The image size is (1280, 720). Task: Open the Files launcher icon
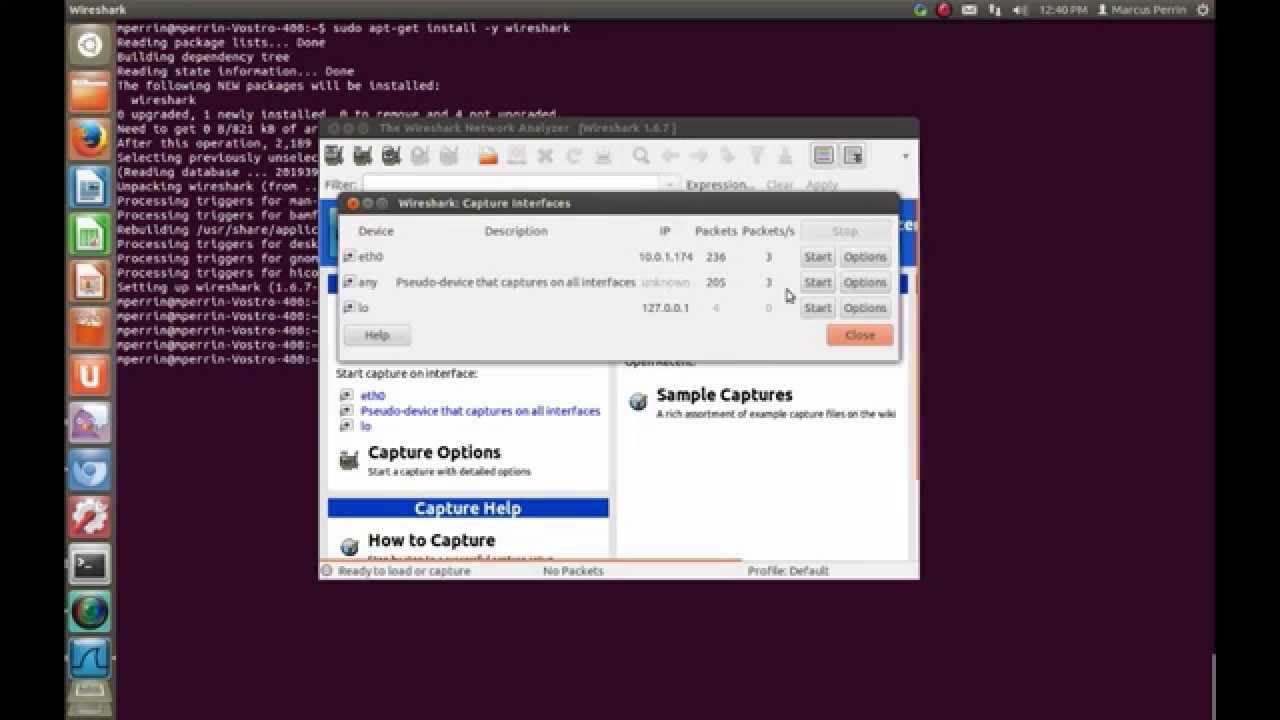tap(90, 93)
